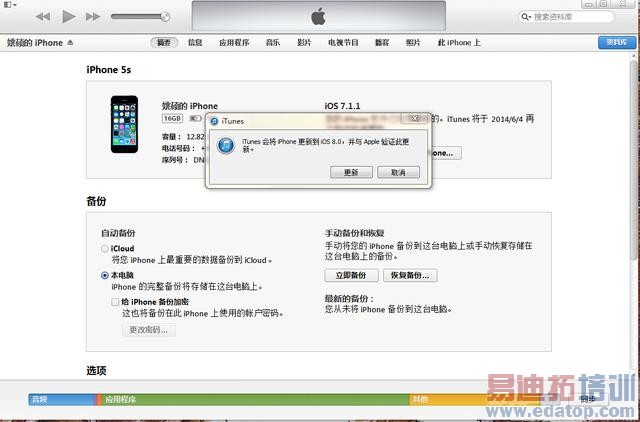The image size is (640, 422).
Task: Click the Apple logo display area
Action: (319, 16)
